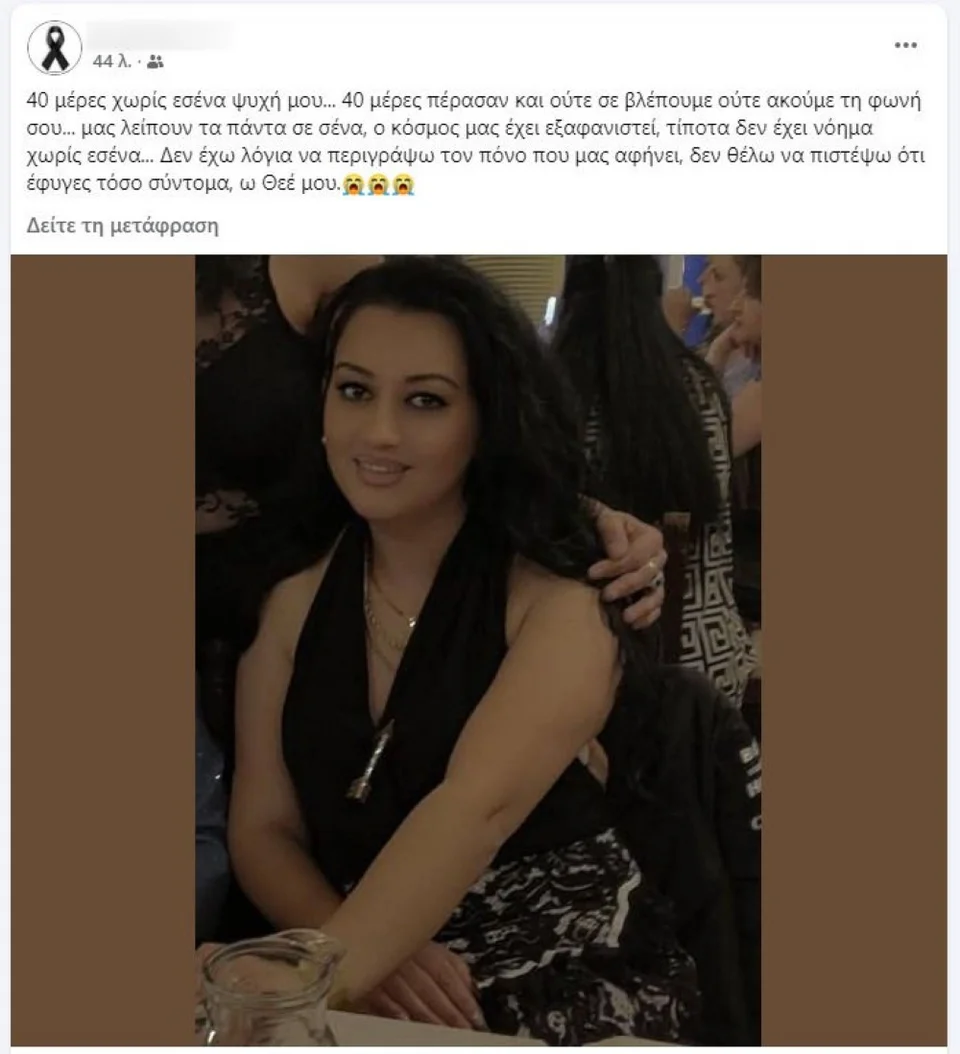Viewport: 960px width, 1054px height.
Task: Click the brown margin right of photo
Action: [x=854, y=650]
